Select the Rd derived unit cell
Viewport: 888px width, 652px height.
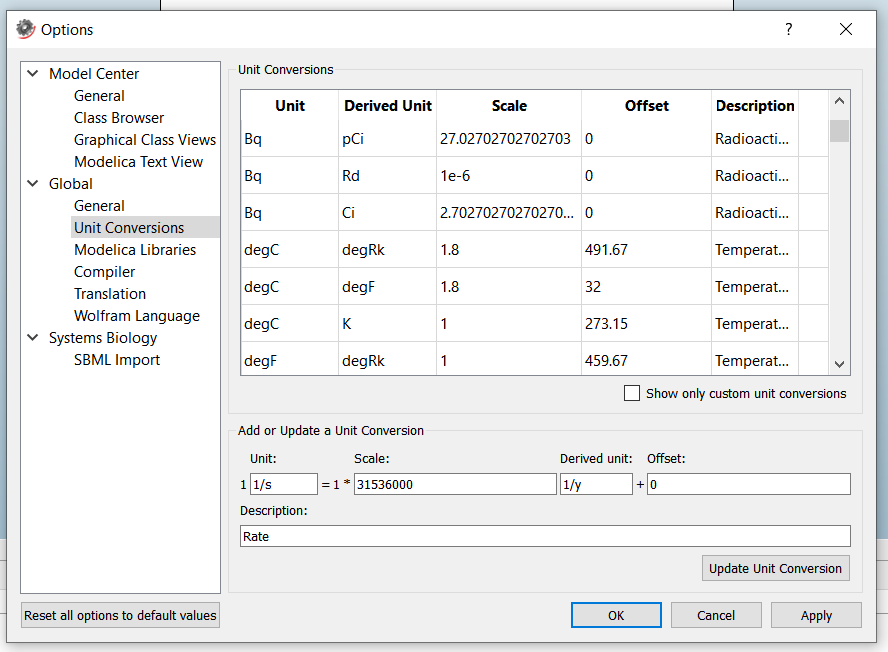click(387, 176)
